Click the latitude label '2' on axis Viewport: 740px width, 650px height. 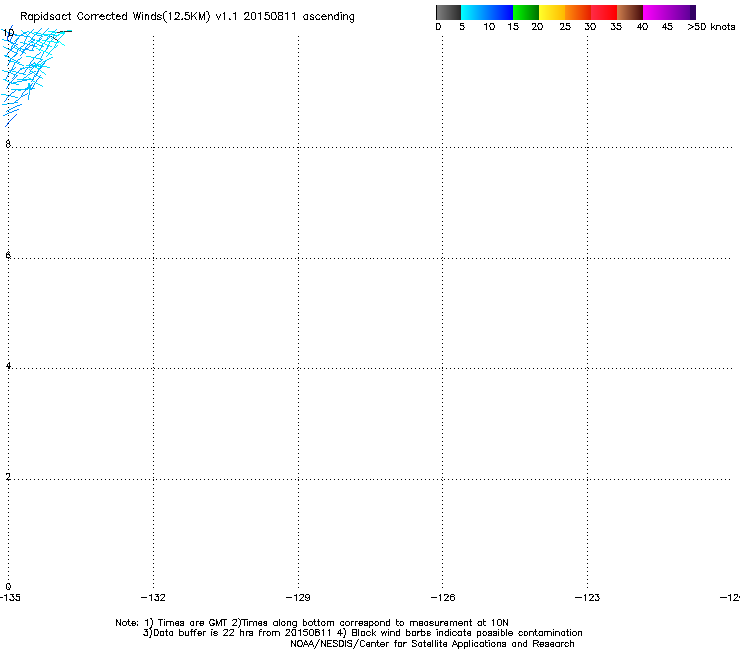[x=8, y=476]
